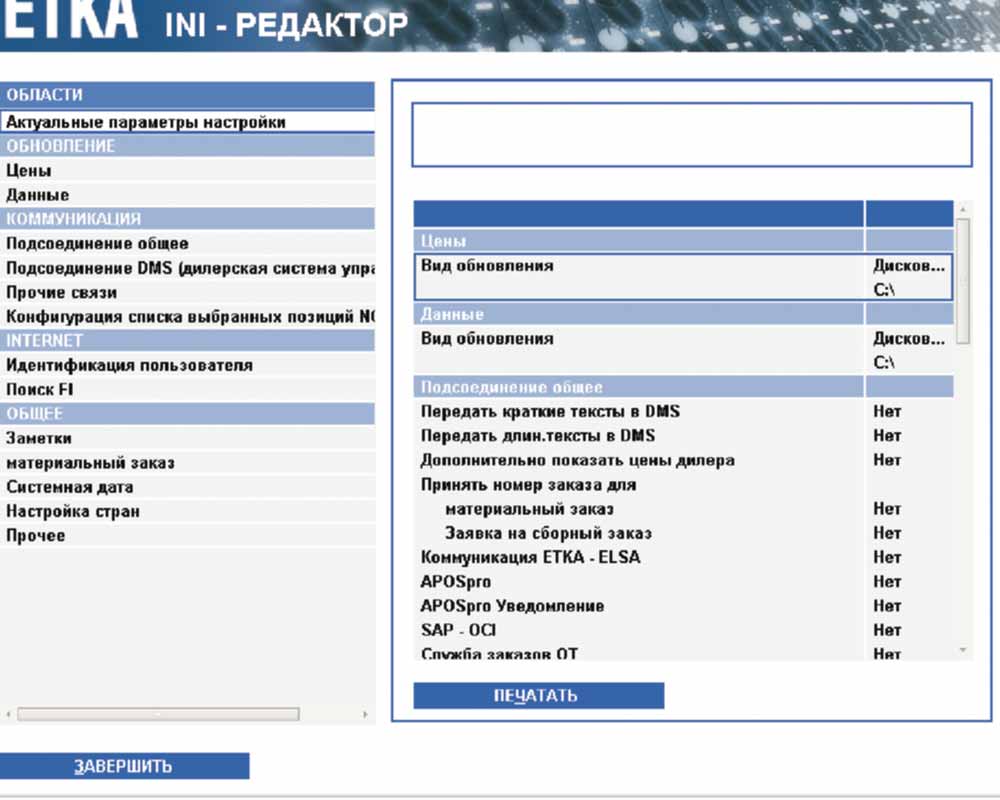Open Данные in the left list
The width and height of the screenshot is (1000, 800).
point(38,195)
